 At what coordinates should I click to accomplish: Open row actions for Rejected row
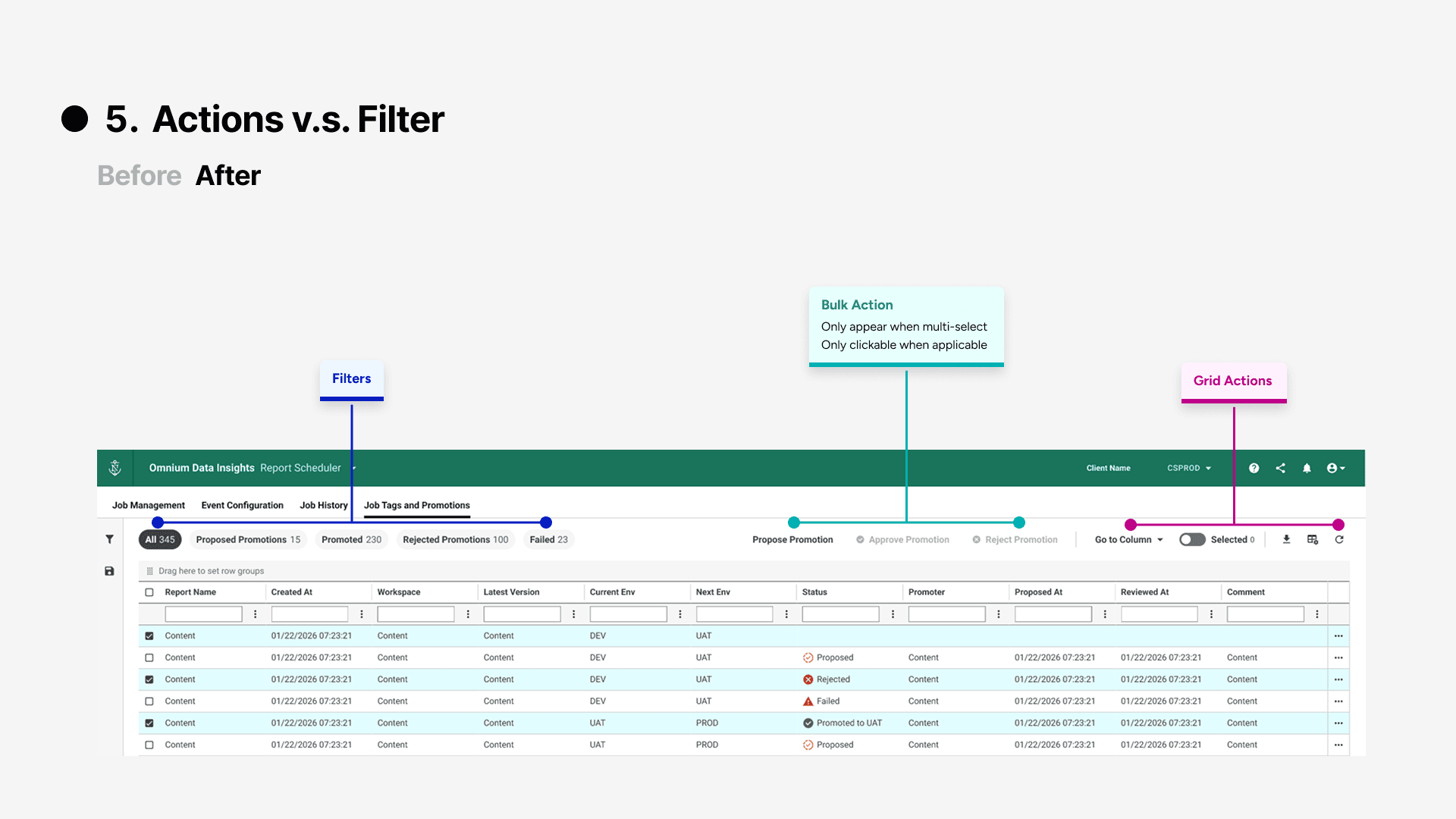[1338, 679]
